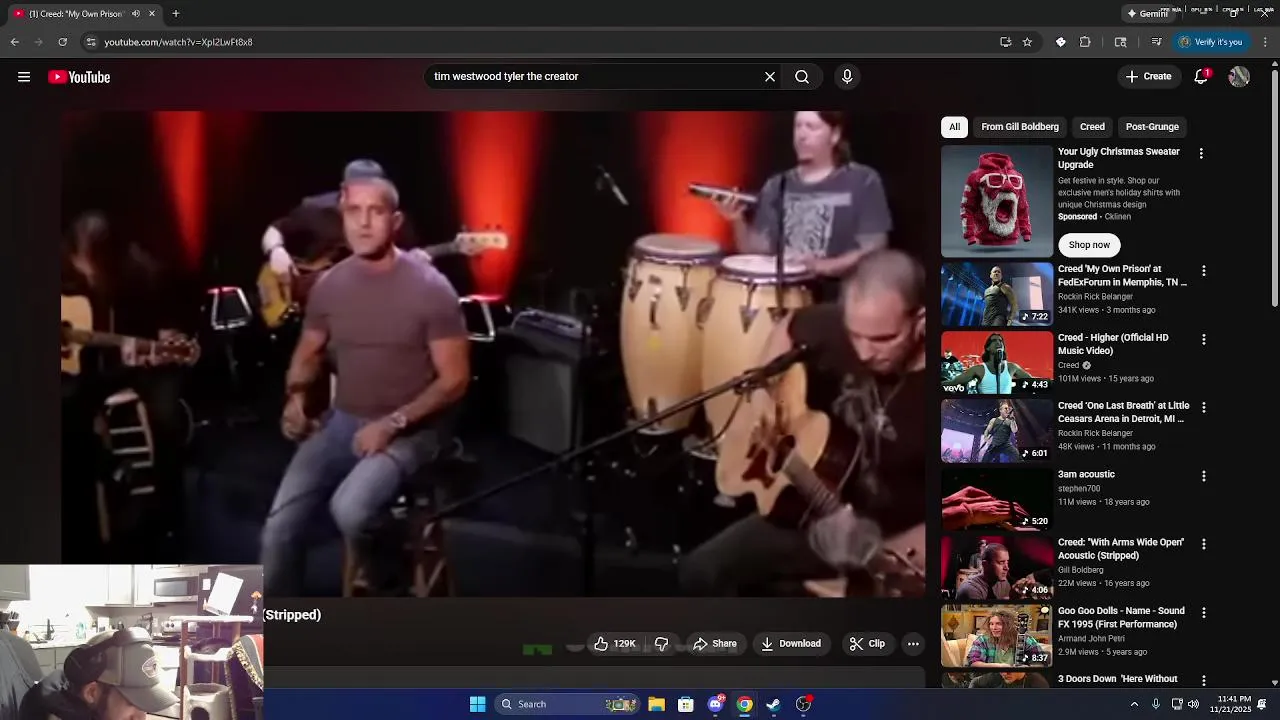Click the Create button
The image size is (1280, 720).
[x=1148, y=77]
